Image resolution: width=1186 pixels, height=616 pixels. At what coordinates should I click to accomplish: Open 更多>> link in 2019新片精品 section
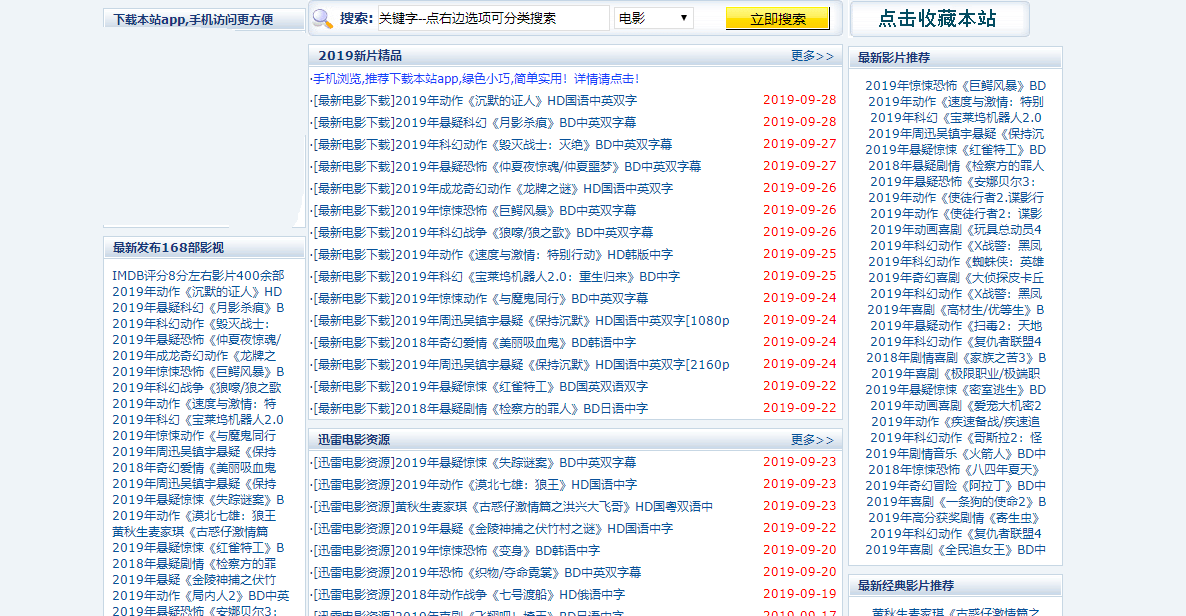point(814,57)
